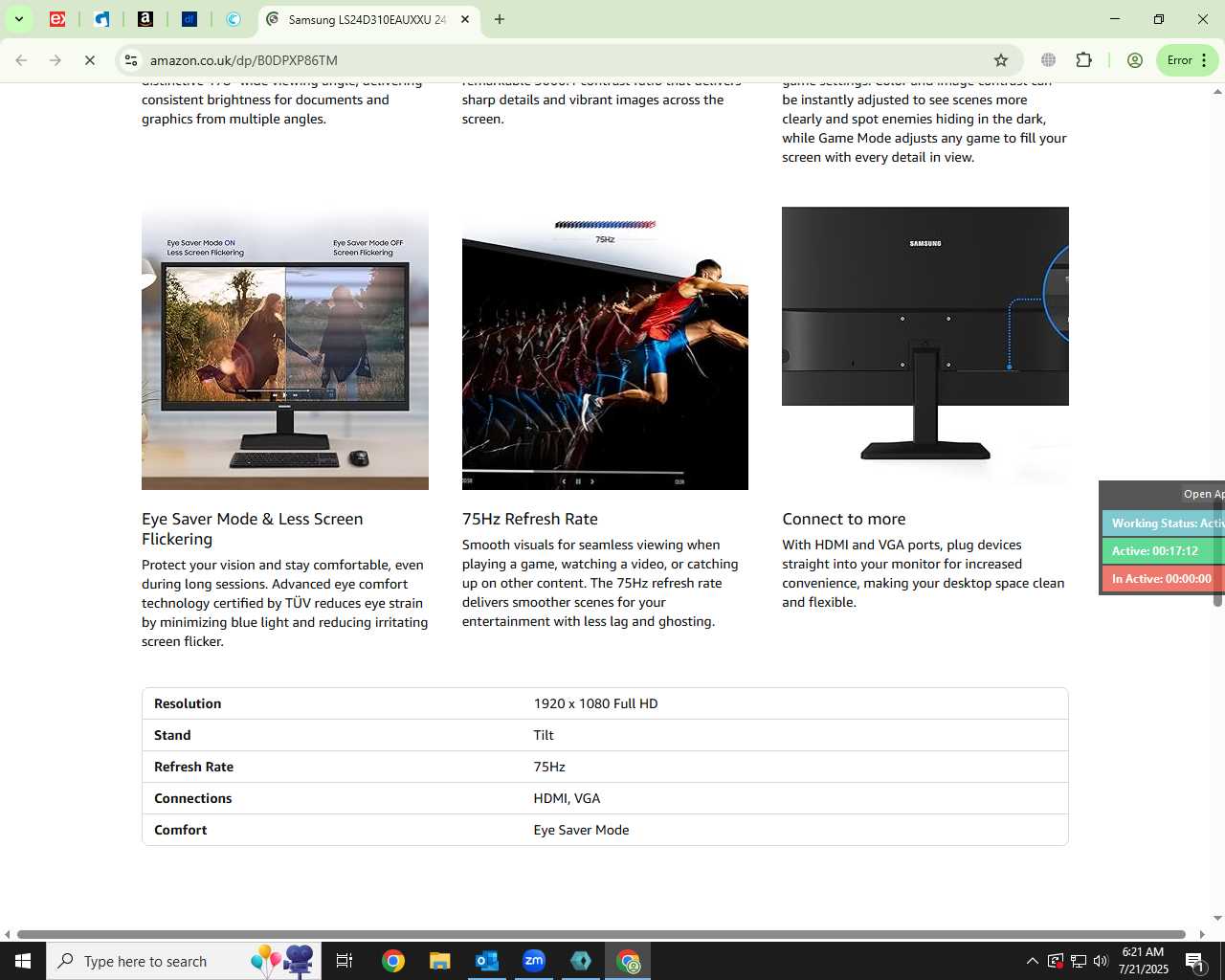1225x980 pixels.
Task: Click the 'Connect to more' heading
Action: click(x=844, y=519)
